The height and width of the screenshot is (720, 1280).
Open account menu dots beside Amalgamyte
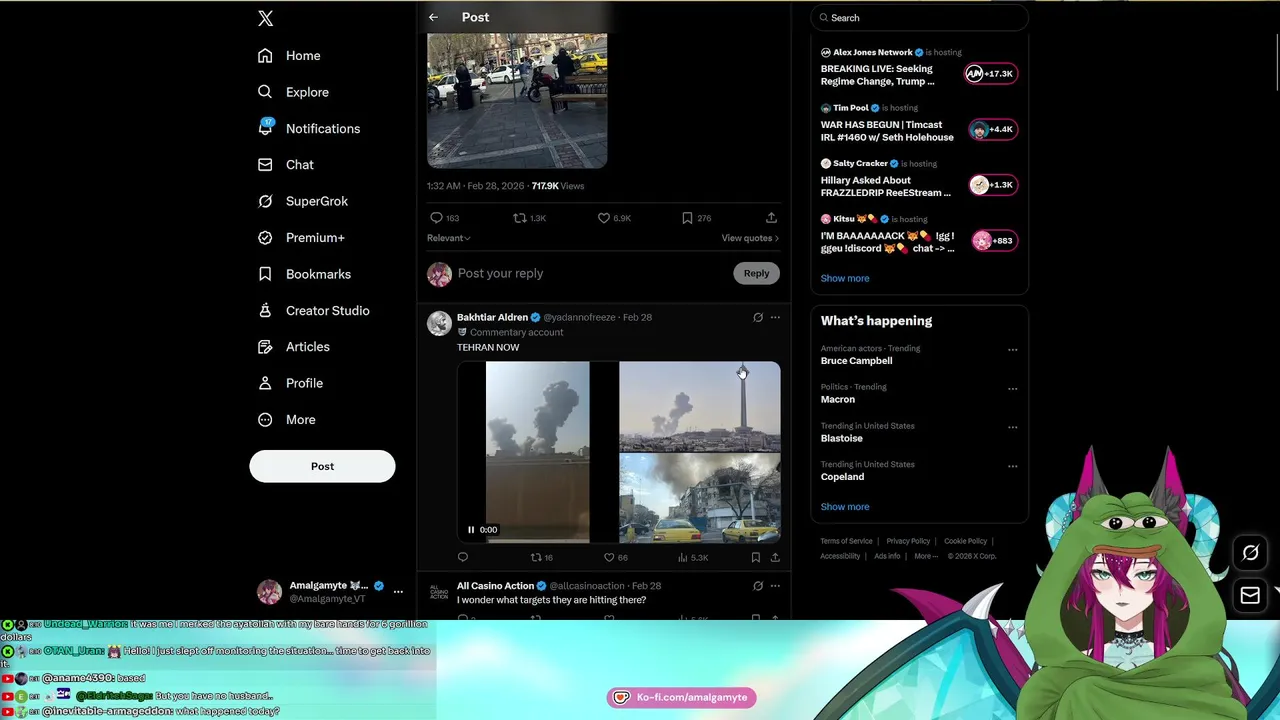pos(398,592)
